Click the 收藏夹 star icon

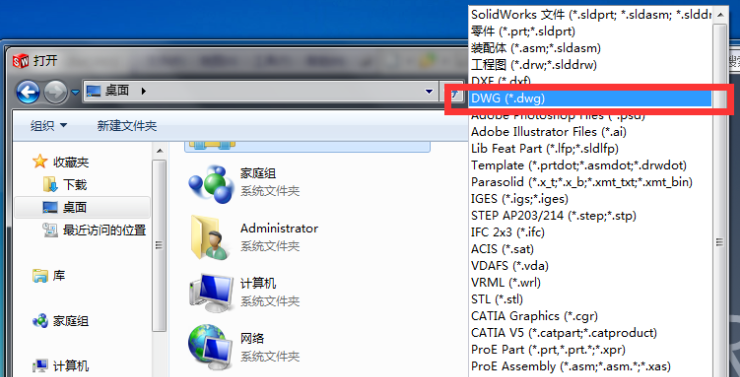click(x=40, y=162)
